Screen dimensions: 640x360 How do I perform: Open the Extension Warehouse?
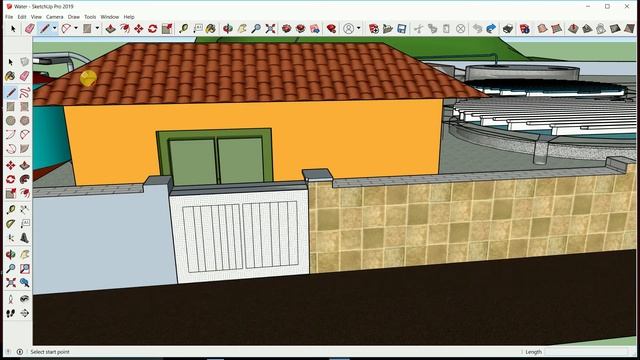300,29
